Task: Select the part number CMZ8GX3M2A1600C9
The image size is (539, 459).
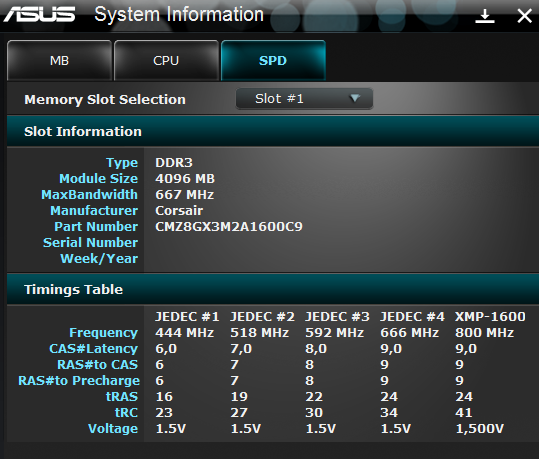Action: [x=229, y=227]
